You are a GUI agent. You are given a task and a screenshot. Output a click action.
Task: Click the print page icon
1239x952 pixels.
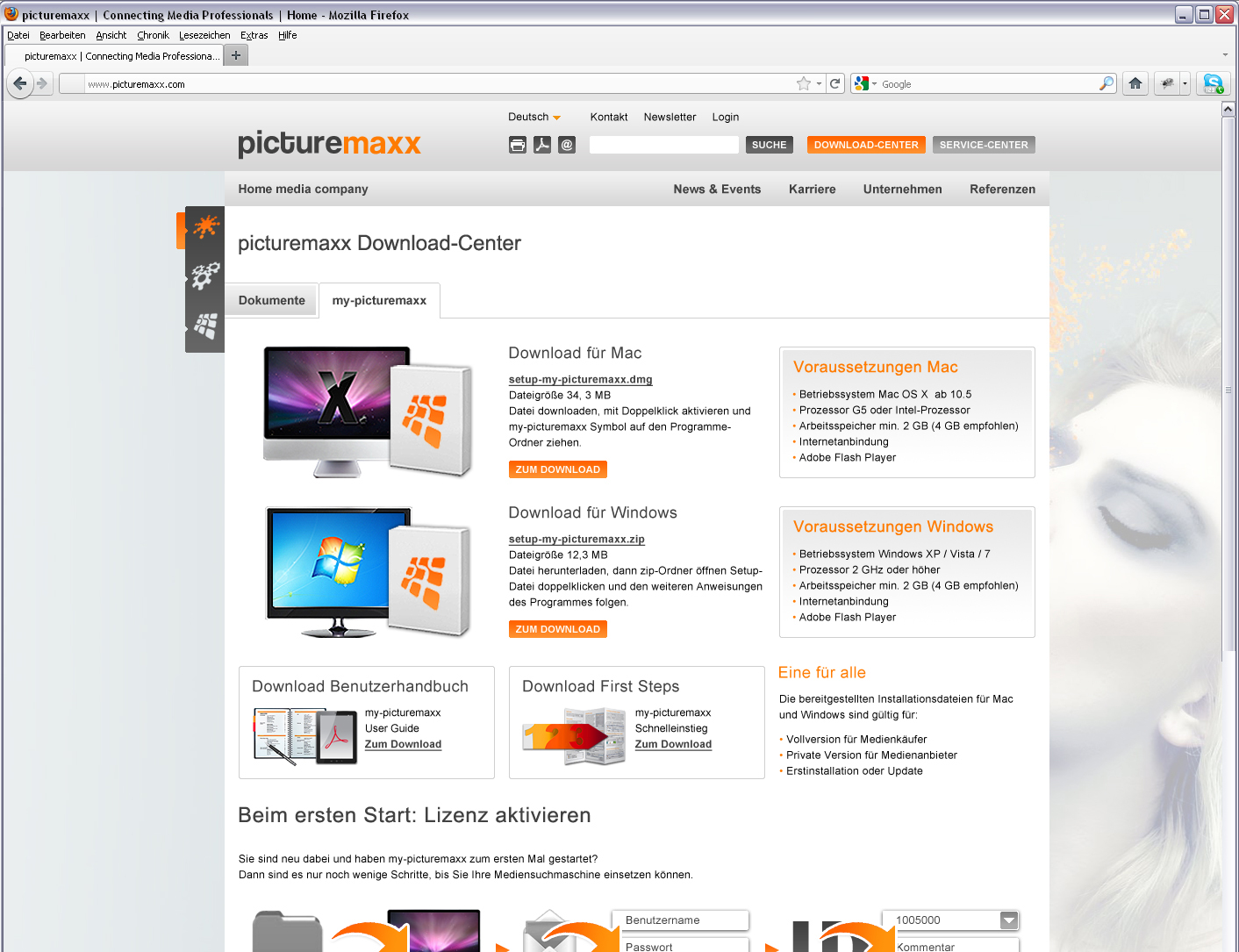(x=518, y=145)
